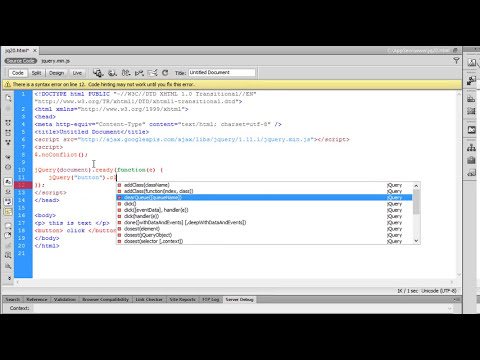Open the File management menu
480x360 pixels.
(126, 73)
